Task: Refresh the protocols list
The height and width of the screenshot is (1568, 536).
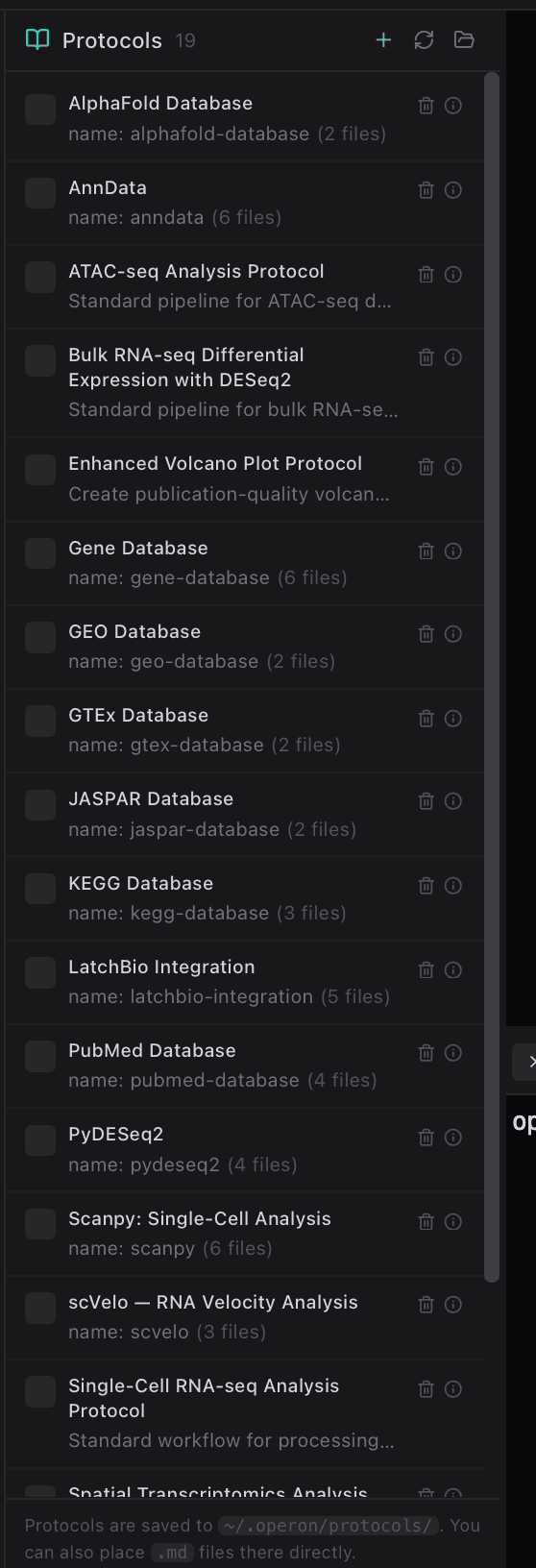Action: 424,40
